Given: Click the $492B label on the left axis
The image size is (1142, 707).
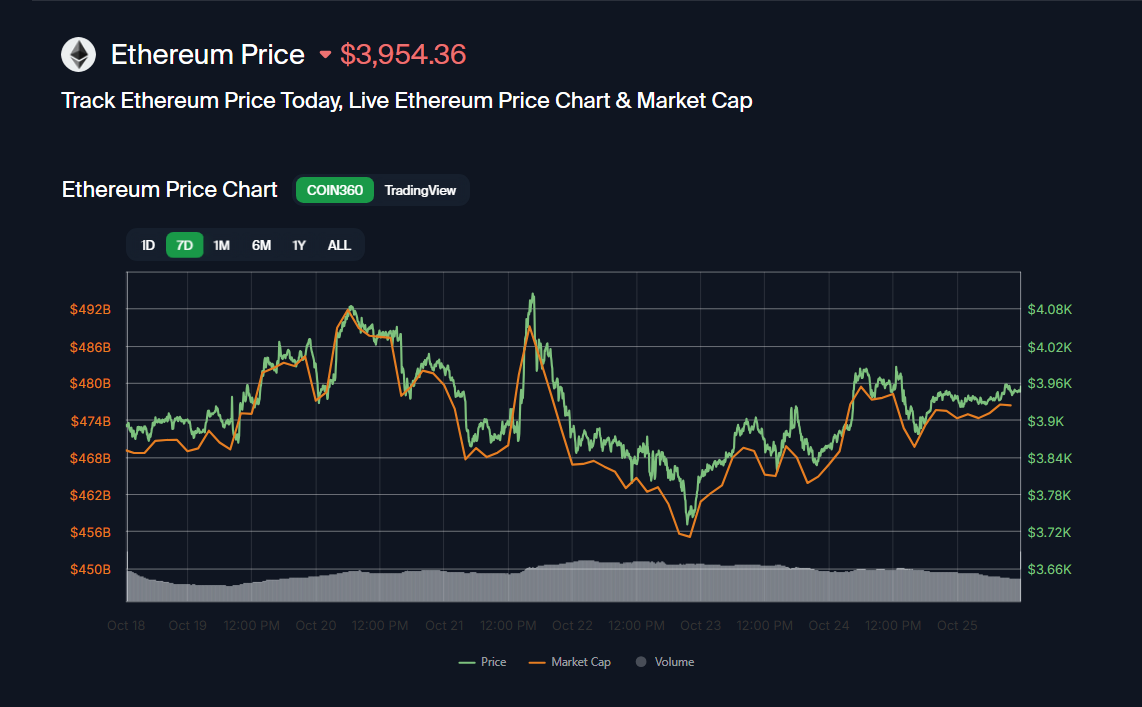Looking at the screenshot, I should click(90, 309).
